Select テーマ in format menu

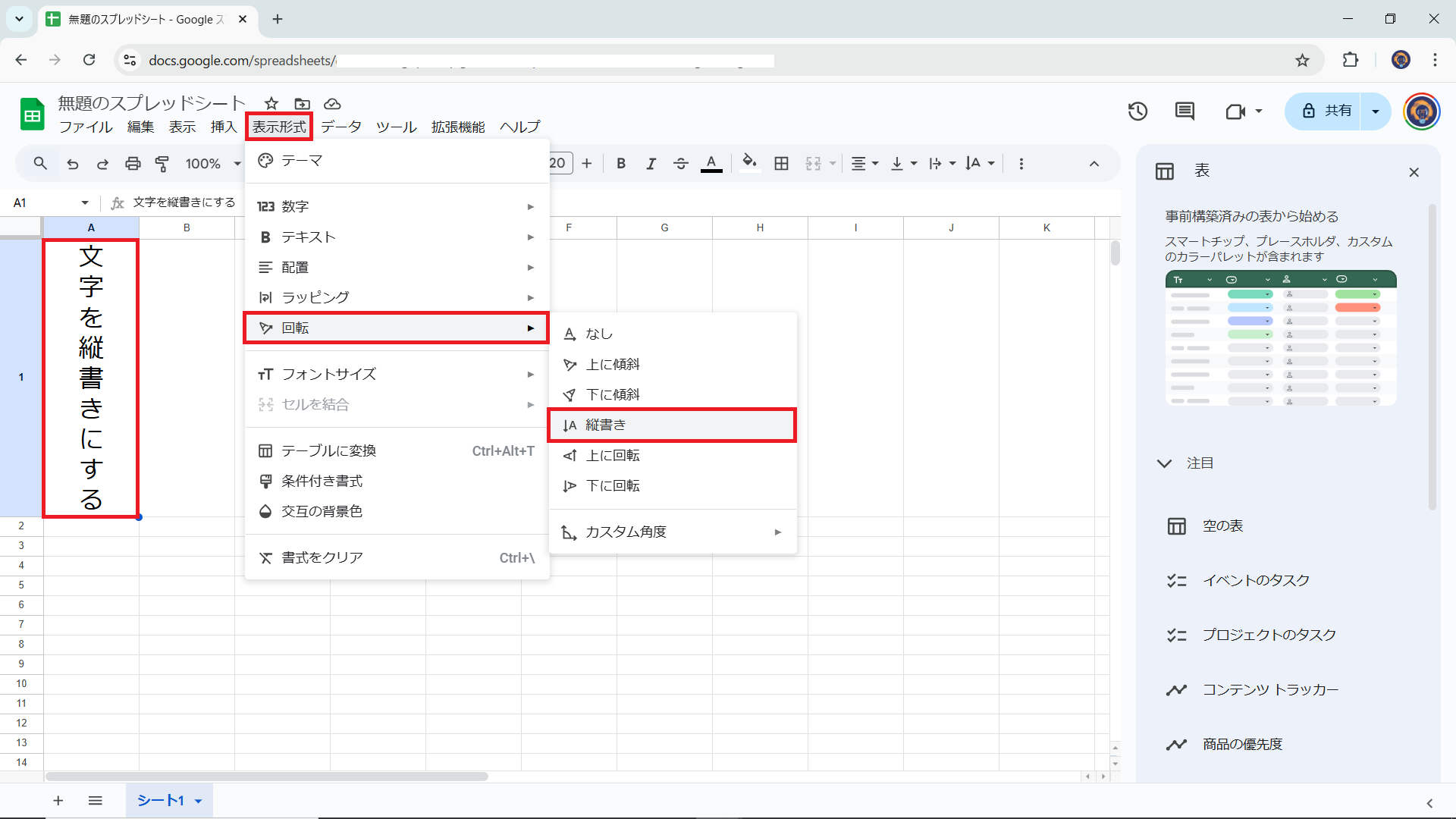397,161
